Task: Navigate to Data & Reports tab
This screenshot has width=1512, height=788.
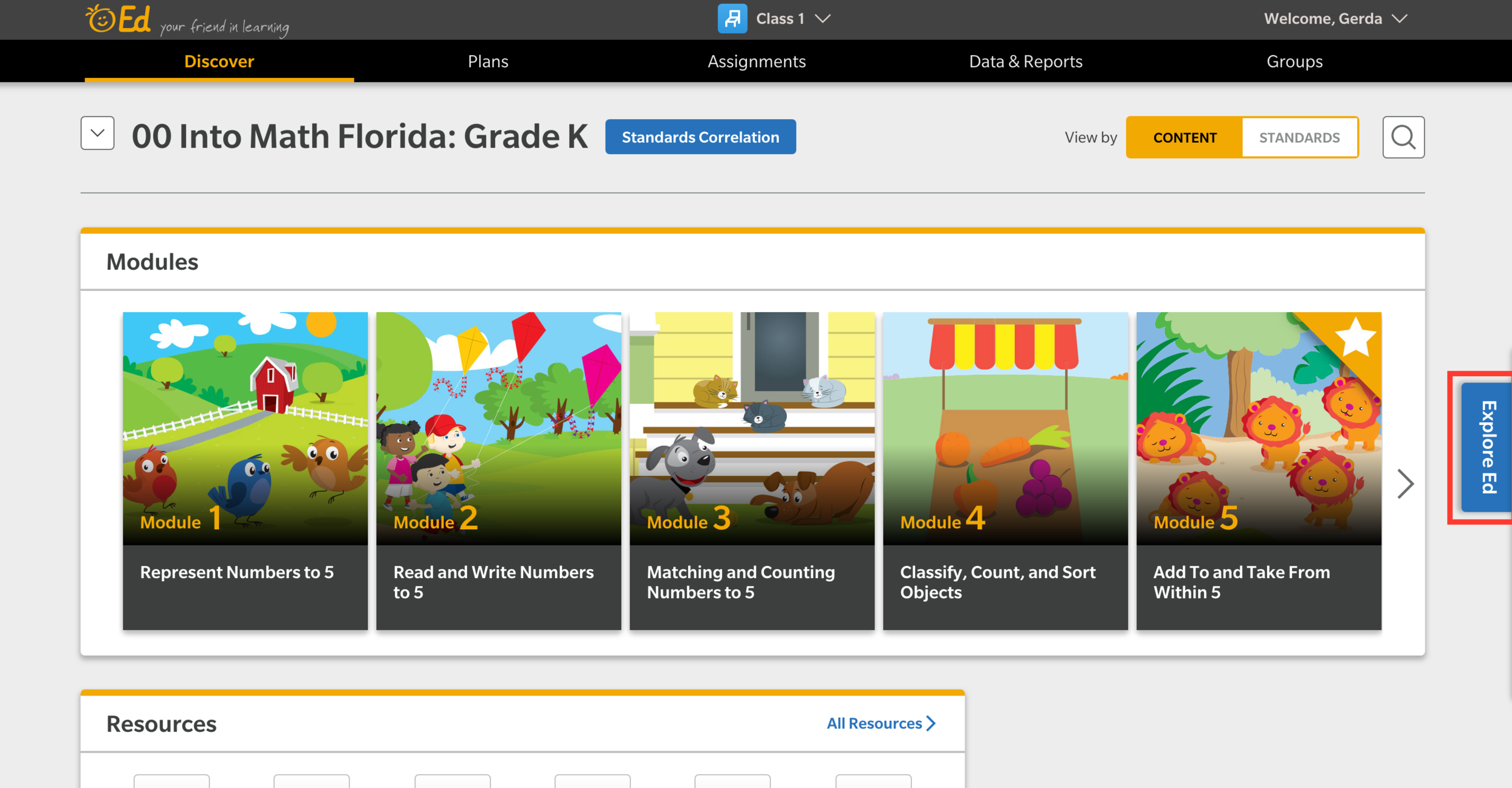Action: [x=1026, y=62]
